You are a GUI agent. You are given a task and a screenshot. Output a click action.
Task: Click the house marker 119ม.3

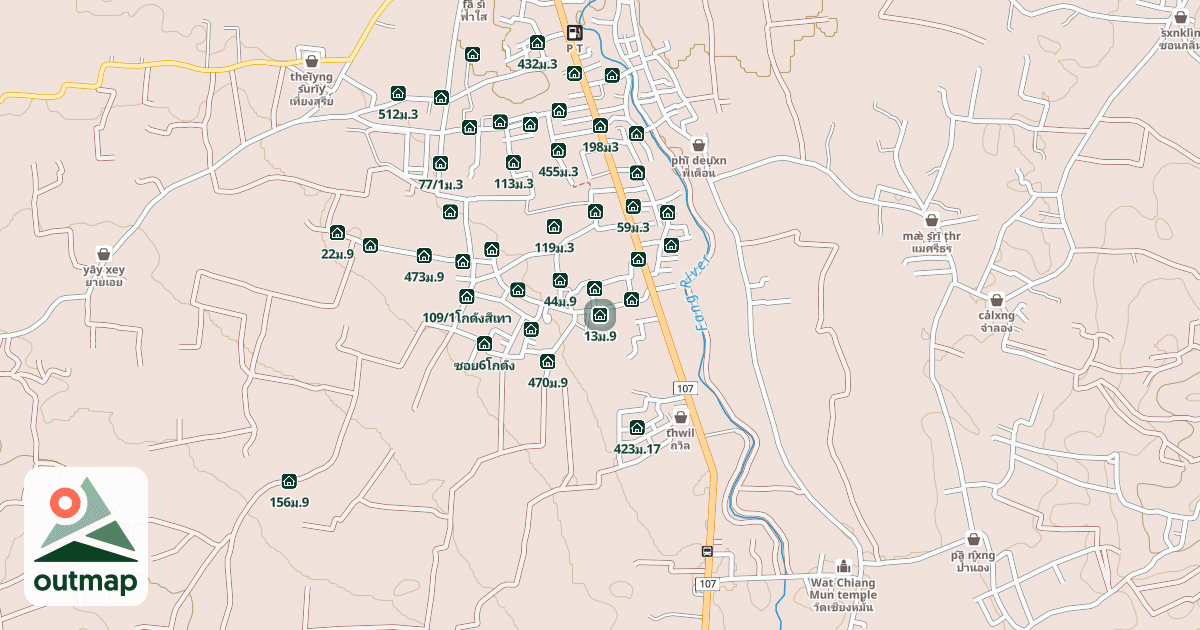click(x=554, y=226)
